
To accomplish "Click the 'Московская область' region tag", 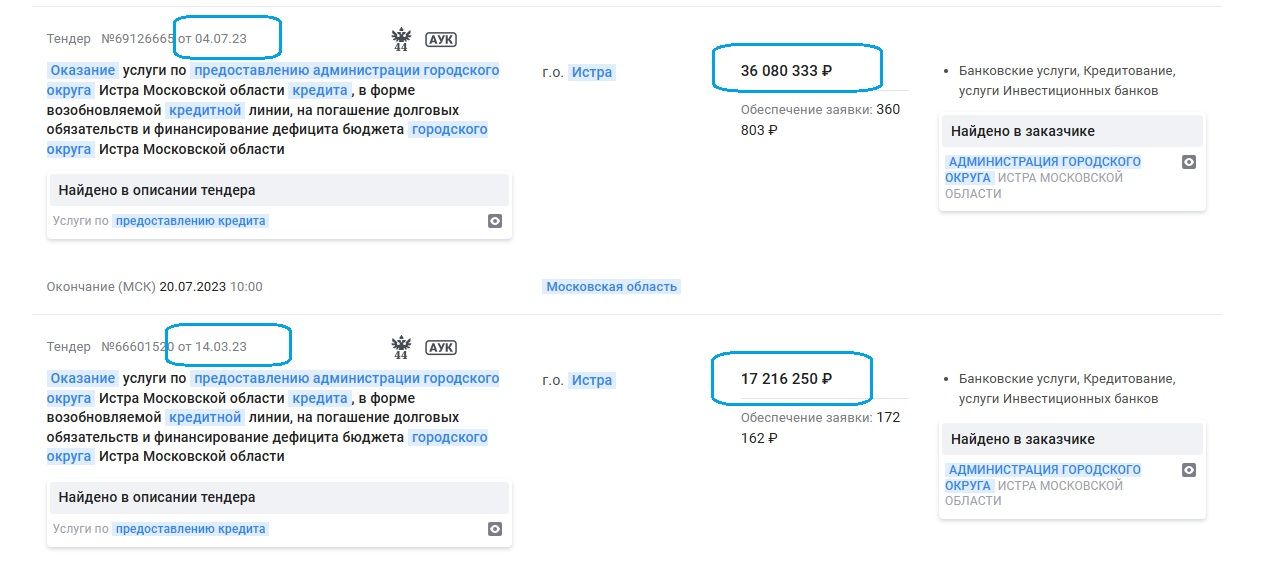I will tap(611, 287).
